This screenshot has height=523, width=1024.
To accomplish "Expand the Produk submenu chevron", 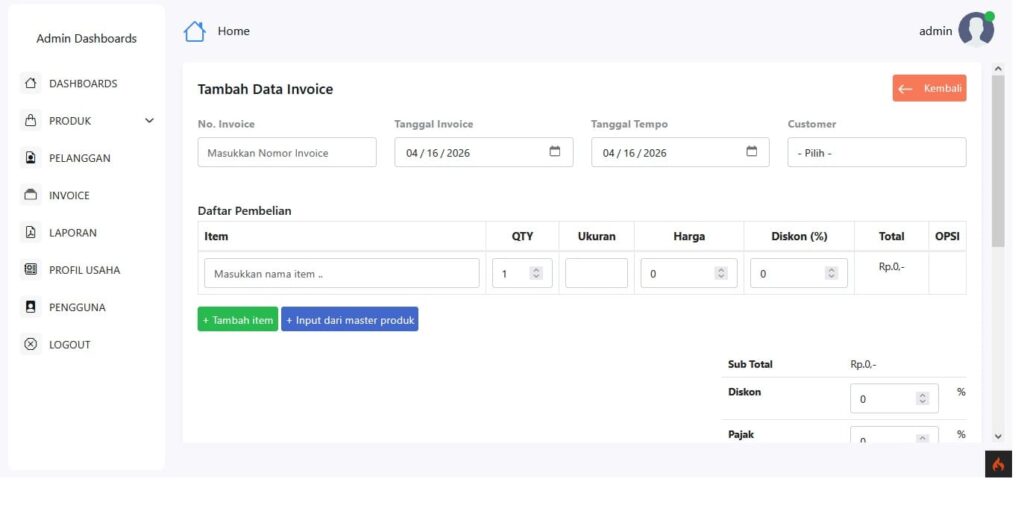I will [150, 121].
